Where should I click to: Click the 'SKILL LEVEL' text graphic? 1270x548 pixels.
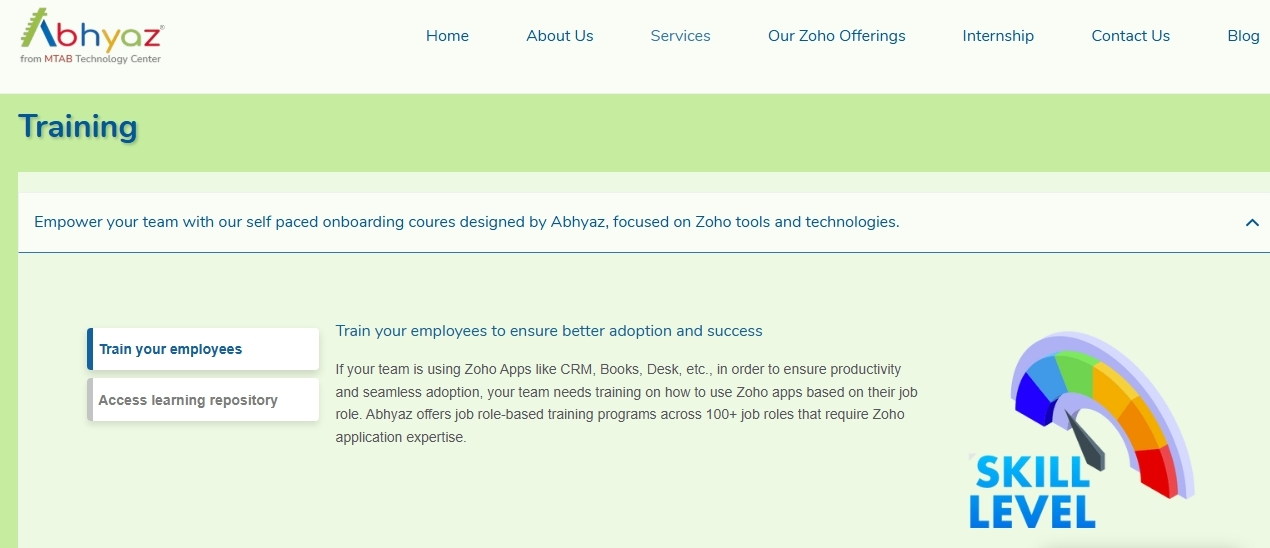click(1031, 493)
